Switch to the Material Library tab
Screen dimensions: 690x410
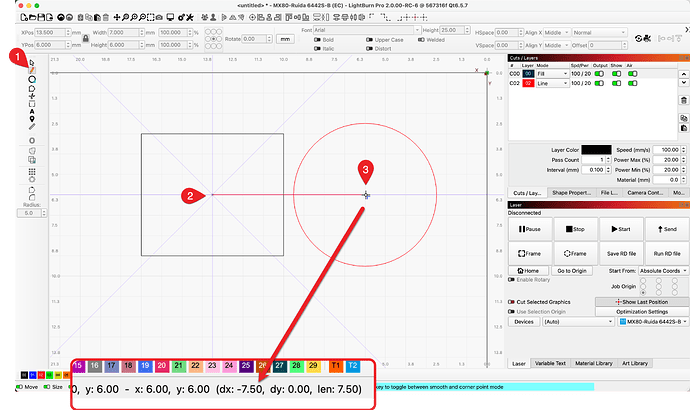pyautogui.click(x=594, y=363)
